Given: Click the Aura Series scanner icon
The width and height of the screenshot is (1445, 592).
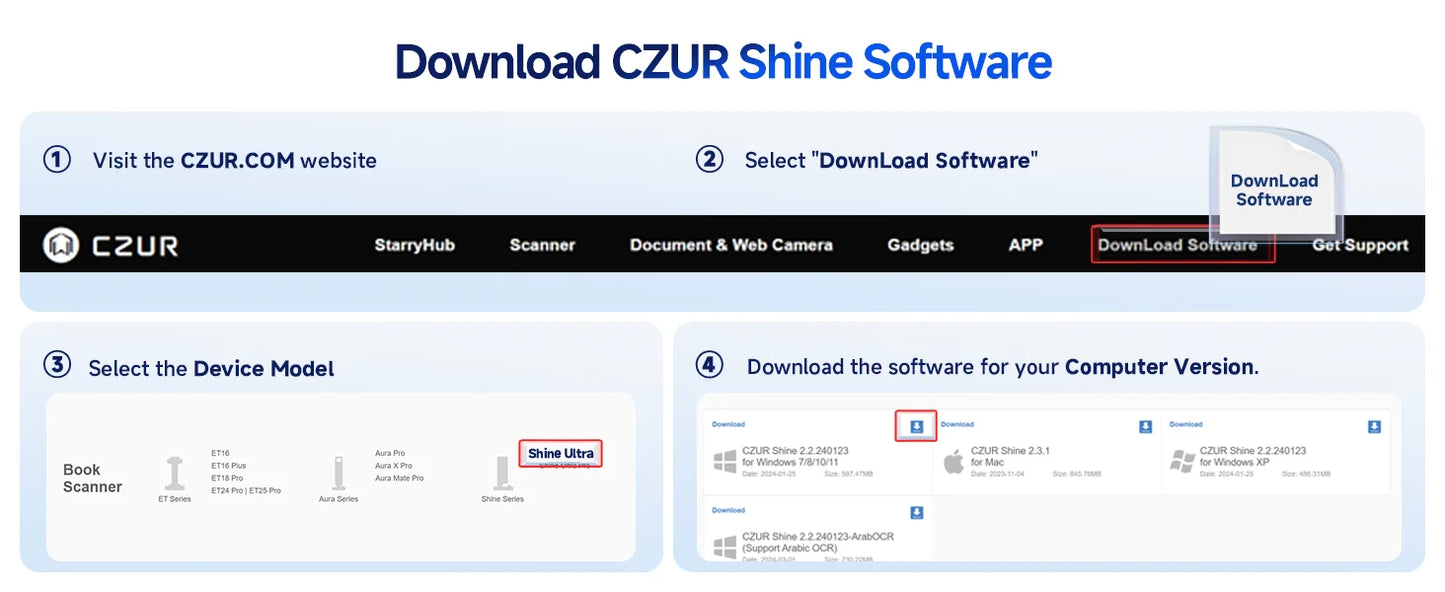Looking at the screenshot, I should click(338, 470).
